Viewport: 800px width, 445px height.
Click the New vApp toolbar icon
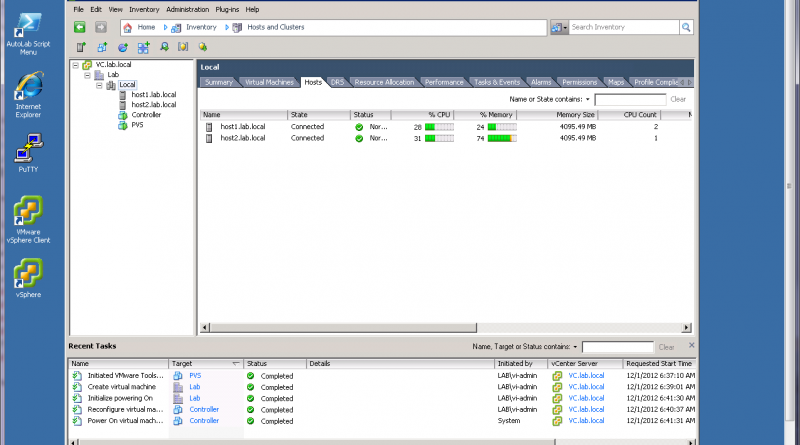pyautogui.click(x=143, y=47)
